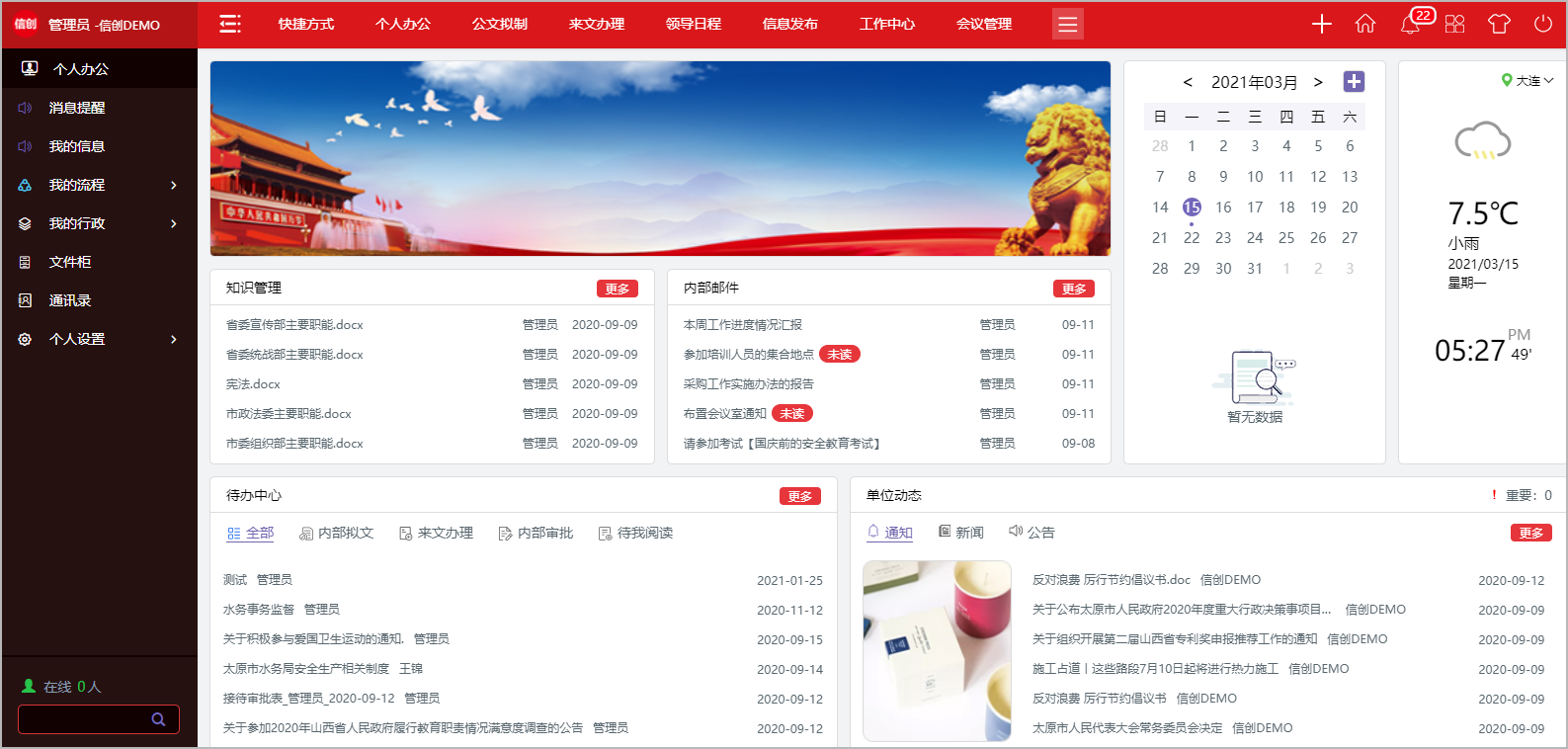Click the online user search input field
Viewport: 1568px width, 749px height.
(84, 719)
